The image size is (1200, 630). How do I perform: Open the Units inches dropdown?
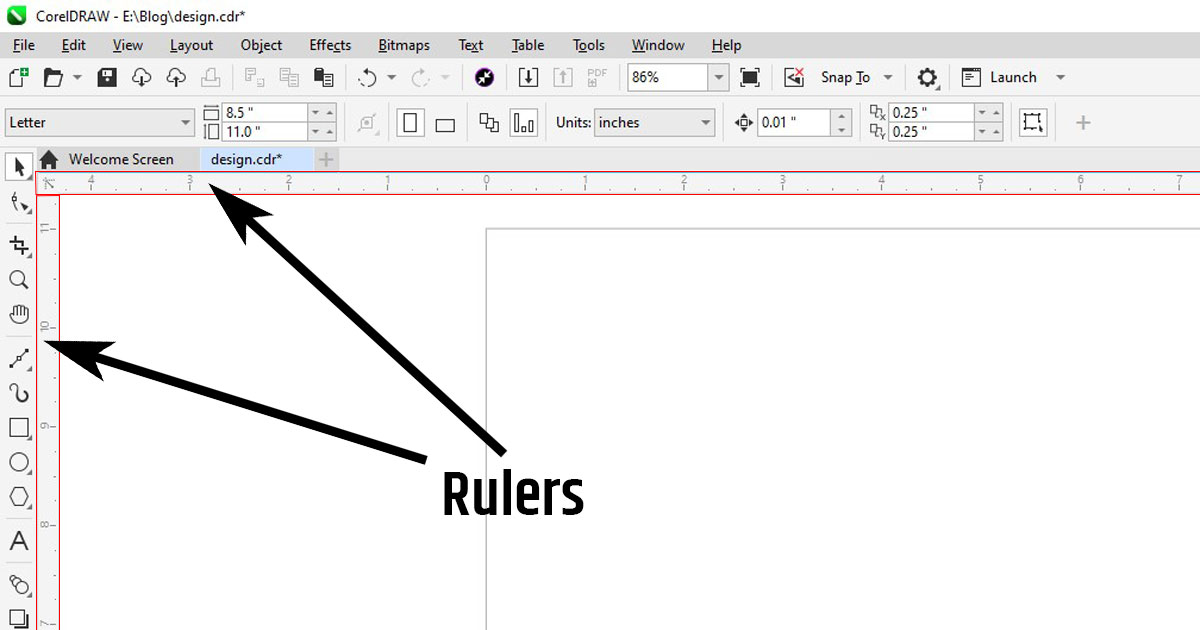[x=706, y=123]
